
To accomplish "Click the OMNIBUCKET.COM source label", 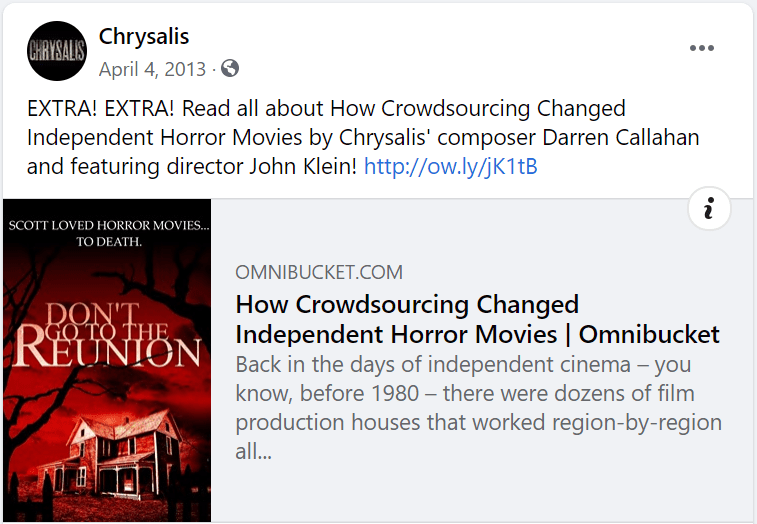I will 319,272.
